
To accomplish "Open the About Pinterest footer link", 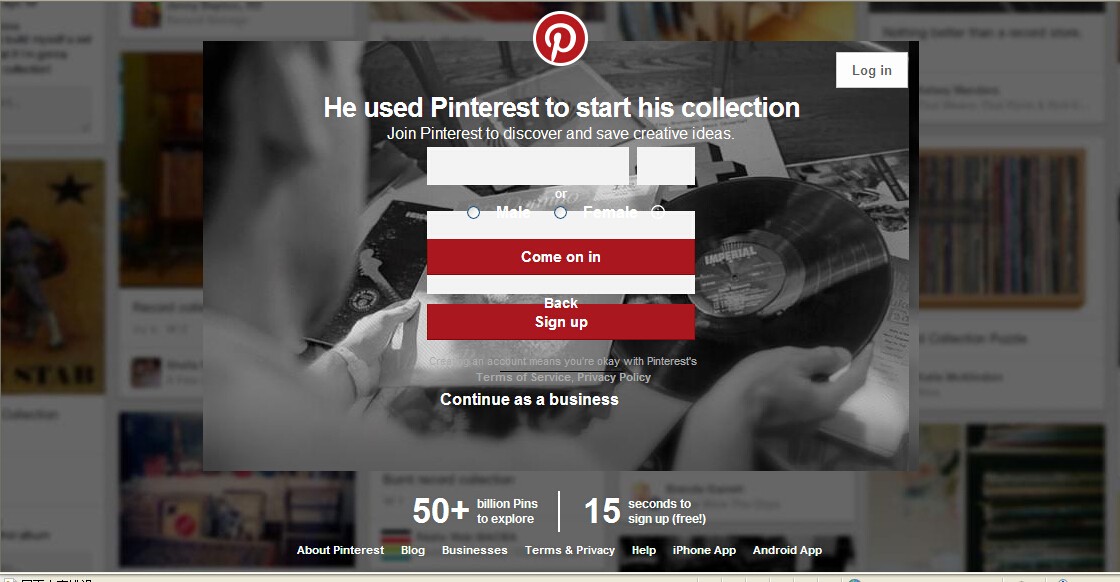I will click(x=340, y=550).
